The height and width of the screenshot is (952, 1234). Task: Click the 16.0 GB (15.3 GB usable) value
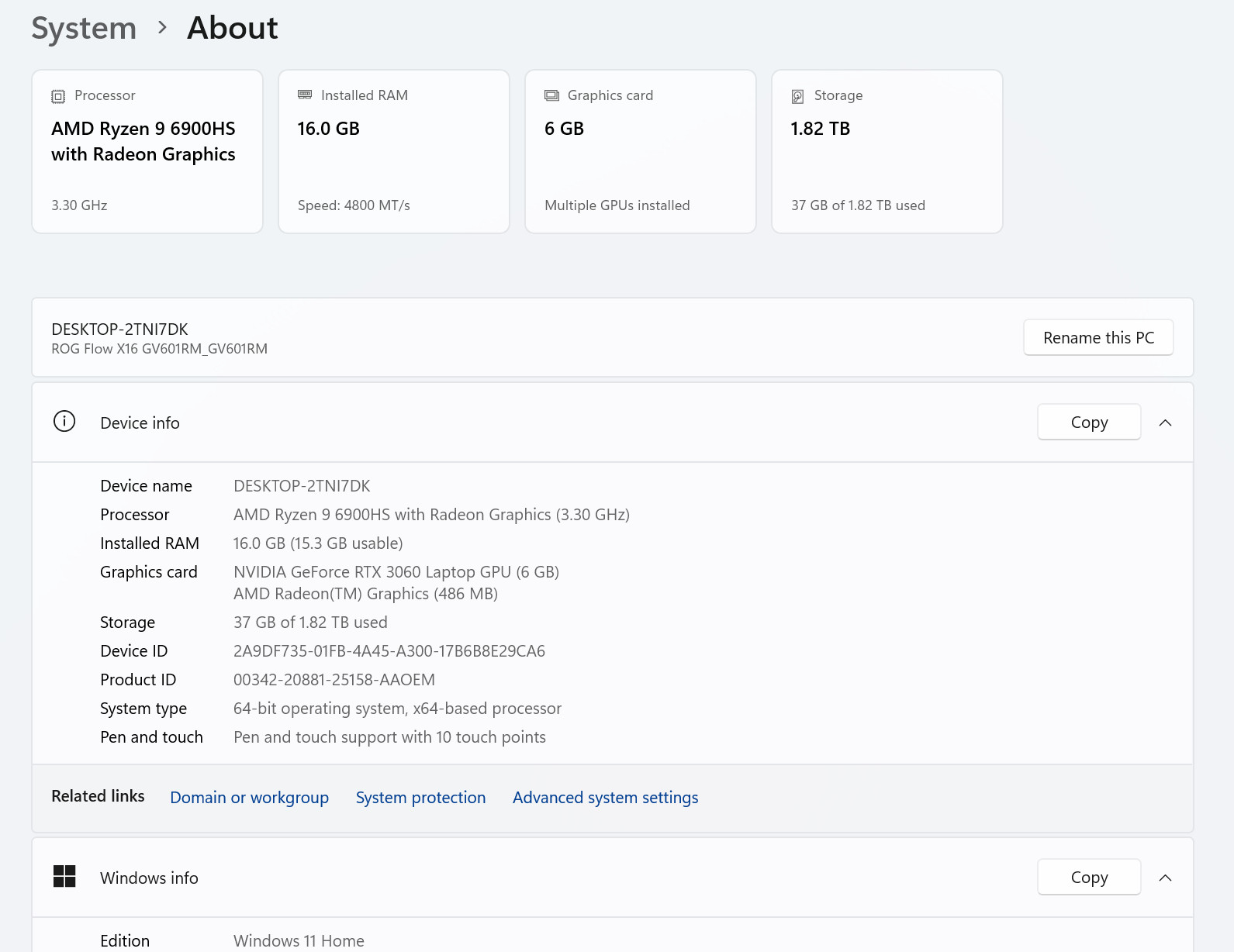pyautogui.click(x=318, y=543)
